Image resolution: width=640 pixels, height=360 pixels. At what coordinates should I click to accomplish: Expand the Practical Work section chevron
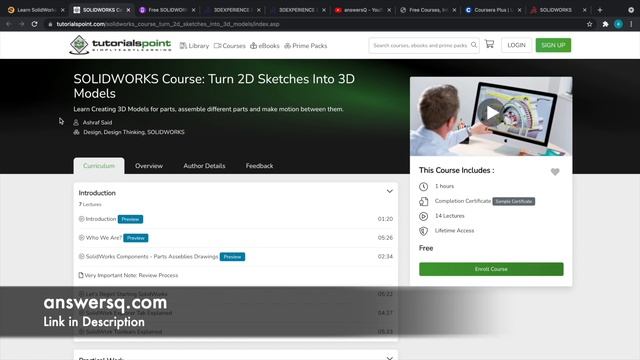389,358
